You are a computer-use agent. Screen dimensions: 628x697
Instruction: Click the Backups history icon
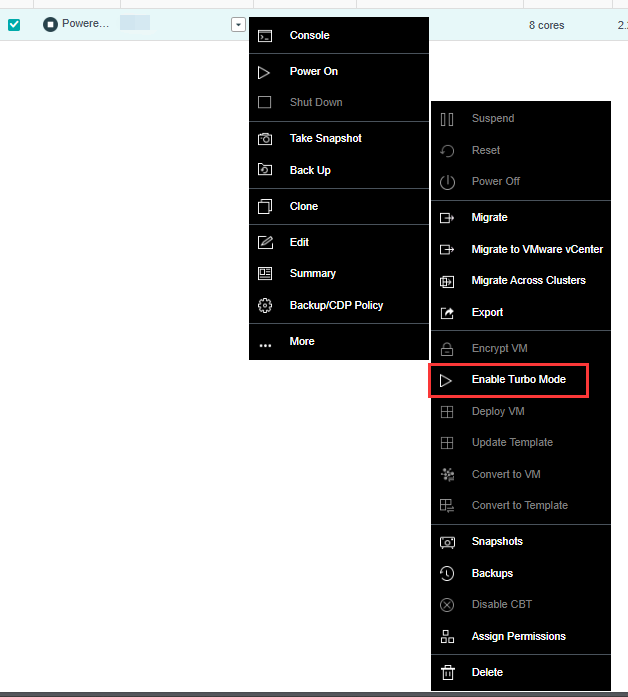pos(447,574)
